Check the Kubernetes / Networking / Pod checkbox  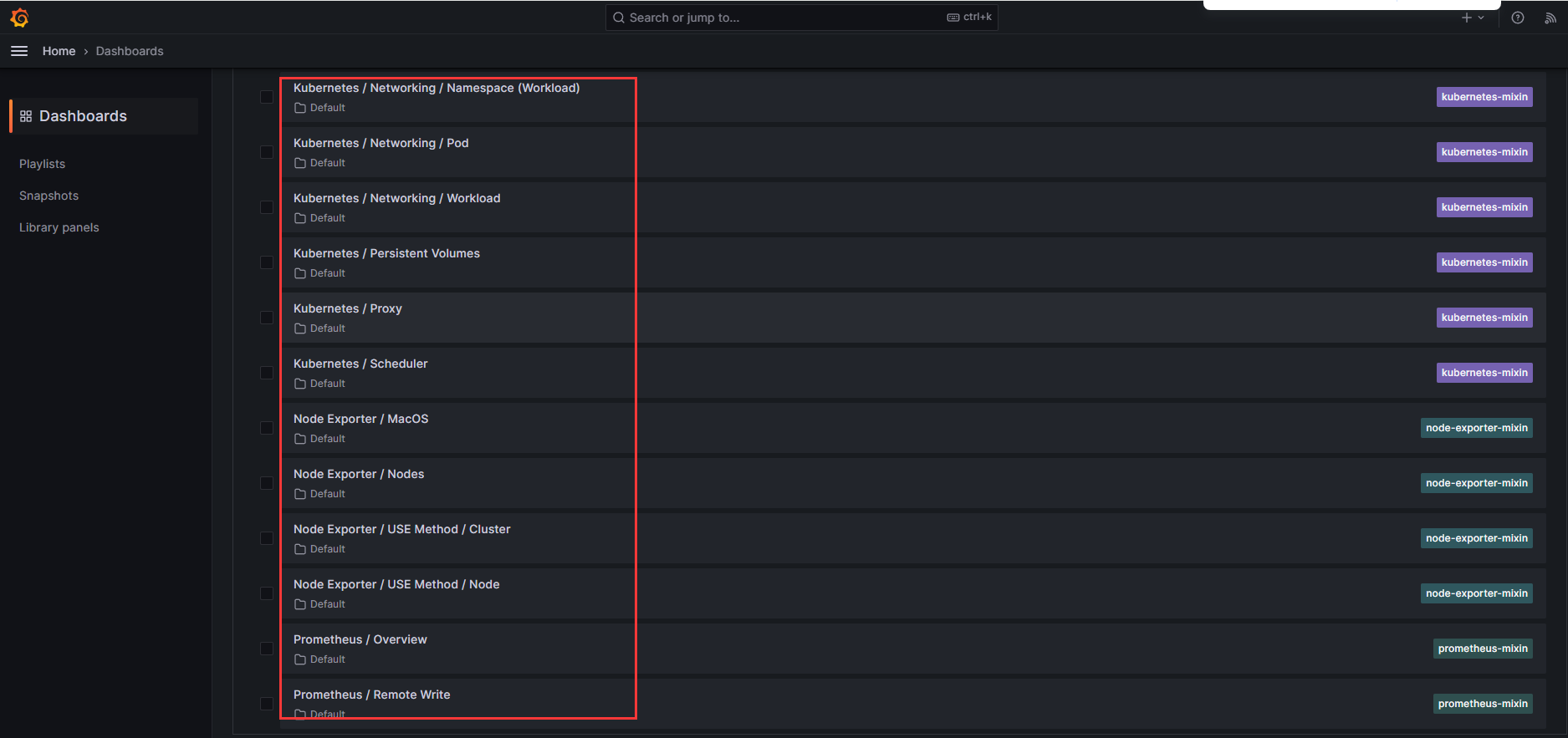tap(267, 152)
